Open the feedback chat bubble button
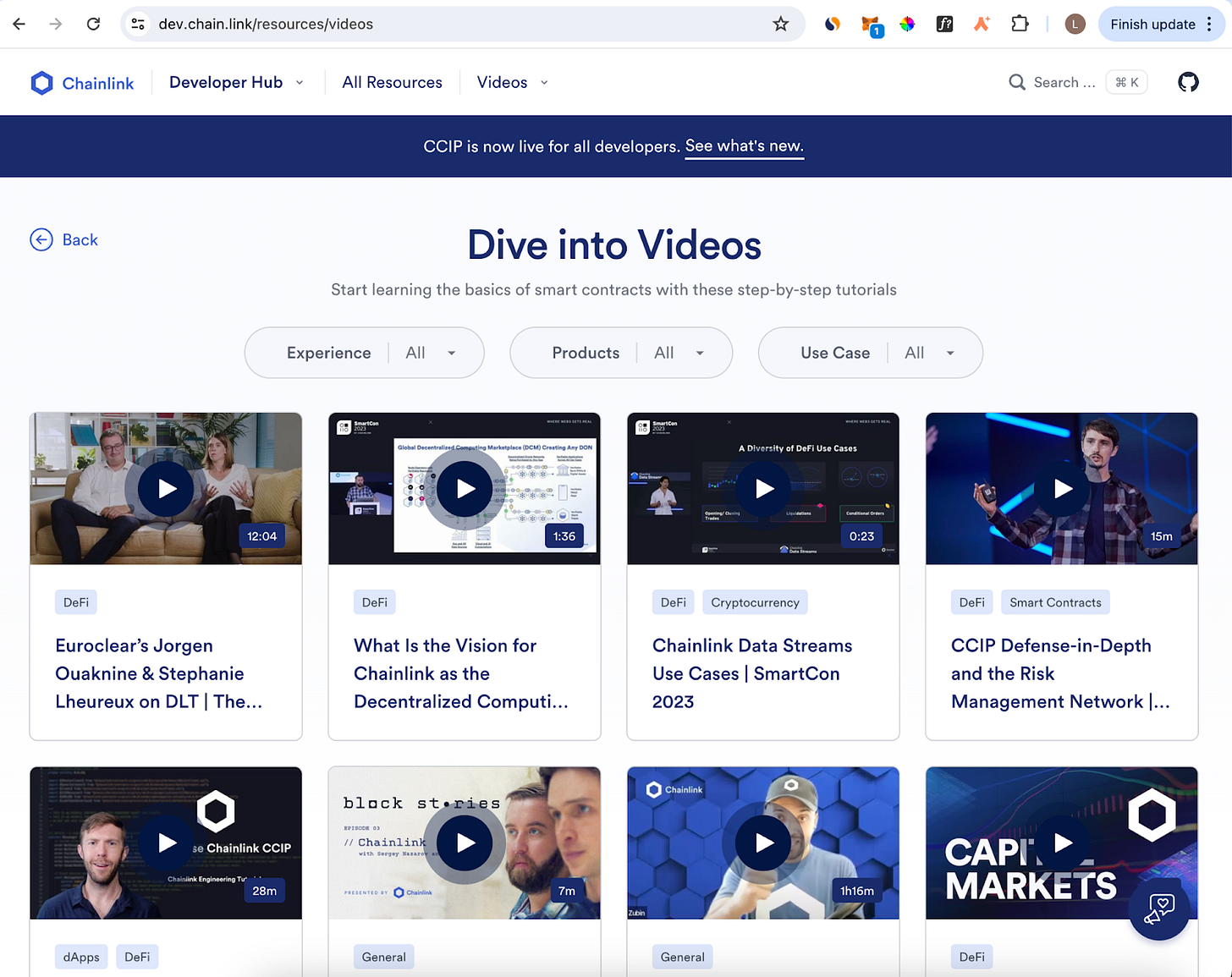This screenshot has width=1232, height=977. [x=1159, y=909]
